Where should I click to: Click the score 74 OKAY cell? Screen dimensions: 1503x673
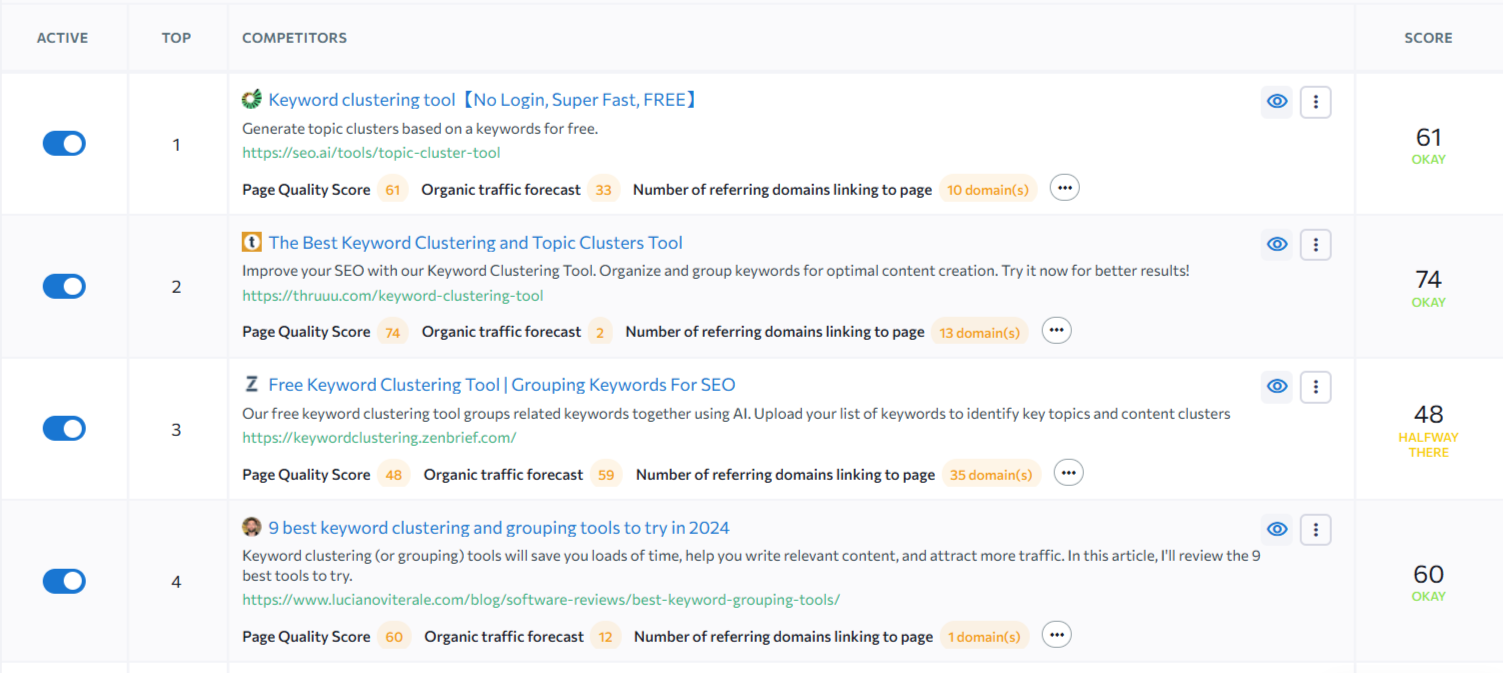coord(1428,287)
